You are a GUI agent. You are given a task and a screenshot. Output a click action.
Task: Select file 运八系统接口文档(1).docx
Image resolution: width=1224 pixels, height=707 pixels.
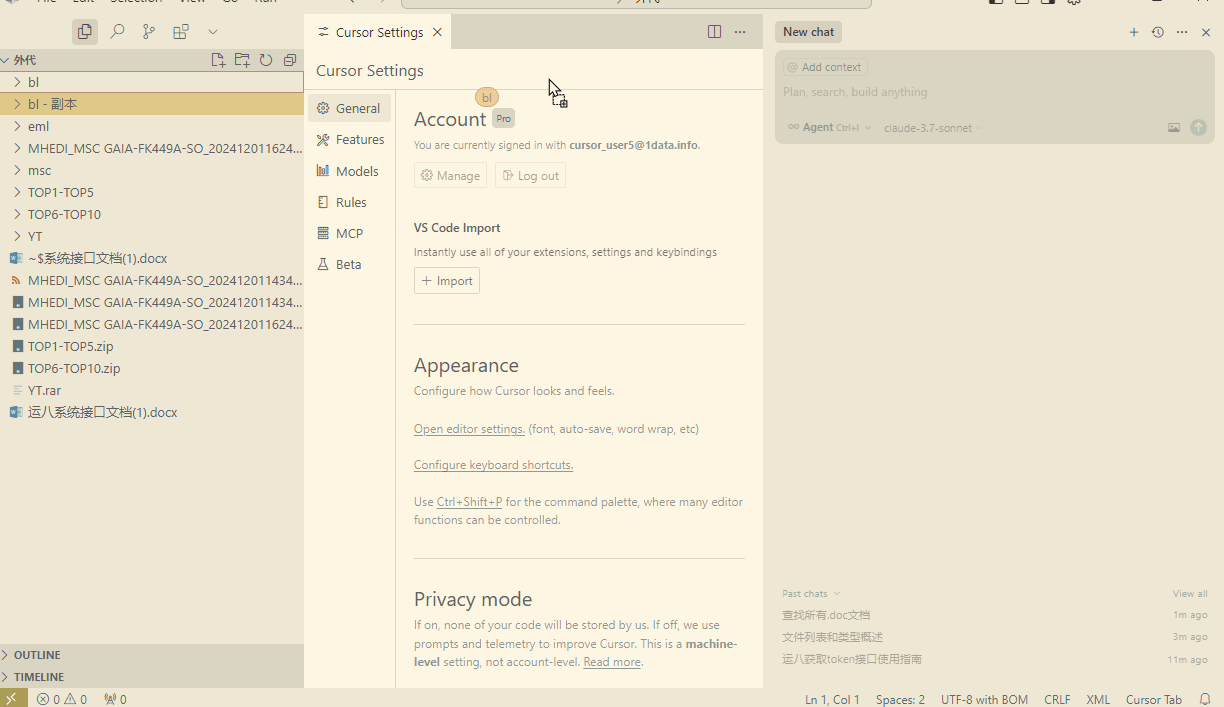pos(152,412)
